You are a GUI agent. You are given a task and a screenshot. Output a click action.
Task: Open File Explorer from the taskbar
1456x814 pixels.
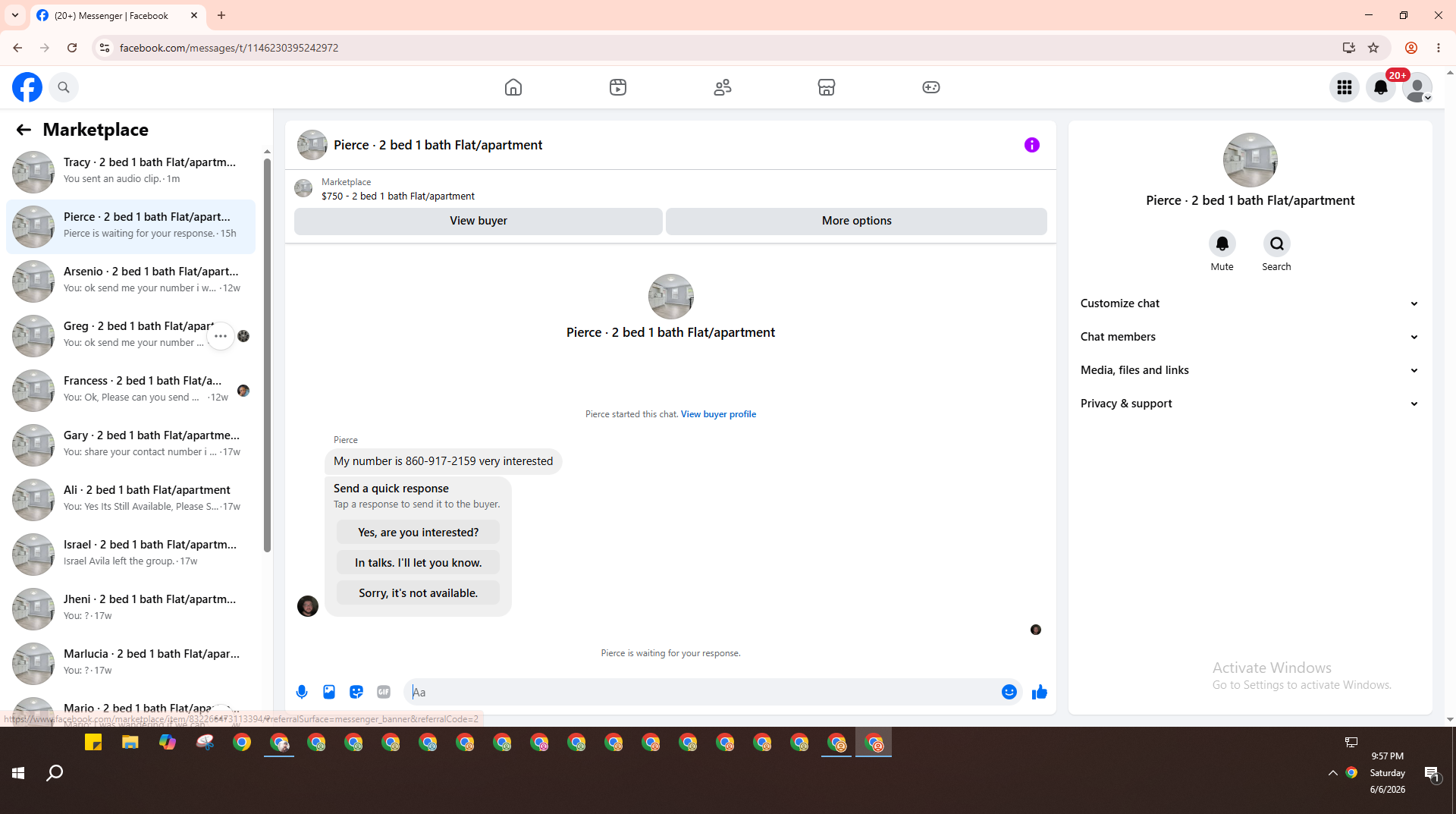click(x=130, y=743)
